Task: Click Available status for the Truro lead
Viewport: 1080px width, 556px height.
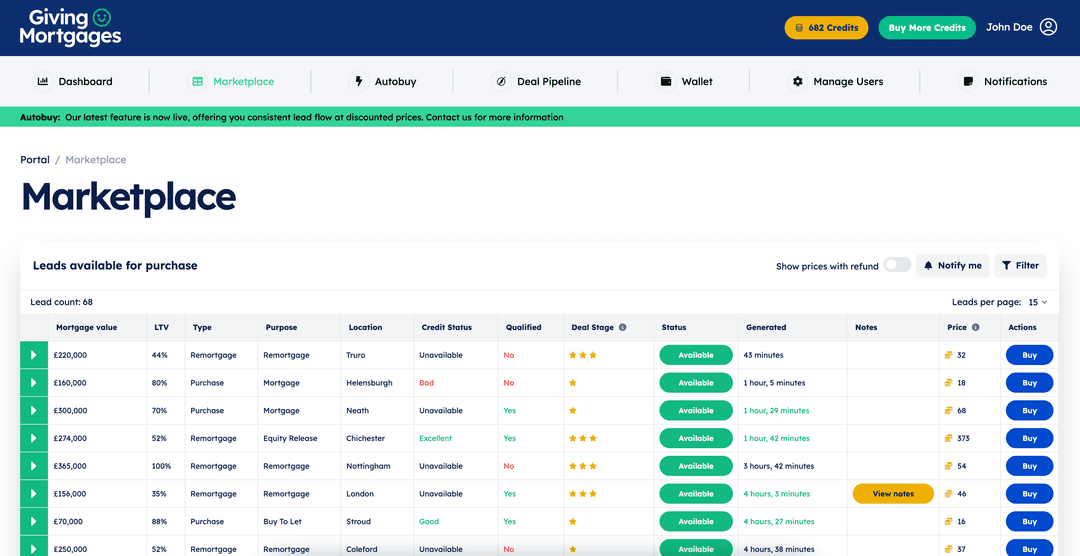Action: (696, 356)
